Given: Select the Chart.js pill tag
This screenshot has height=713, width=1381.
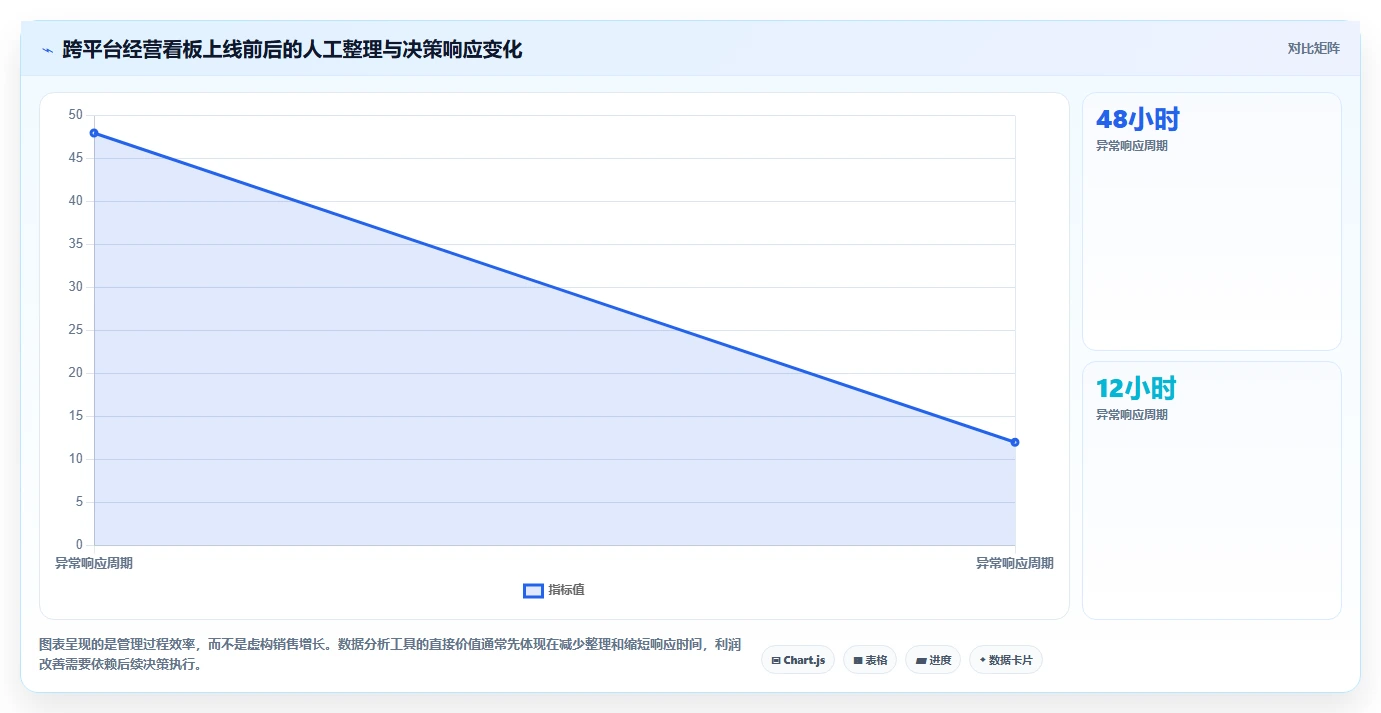Looking at the screenshot, I should pyautogui.click(x=798, y=660).
